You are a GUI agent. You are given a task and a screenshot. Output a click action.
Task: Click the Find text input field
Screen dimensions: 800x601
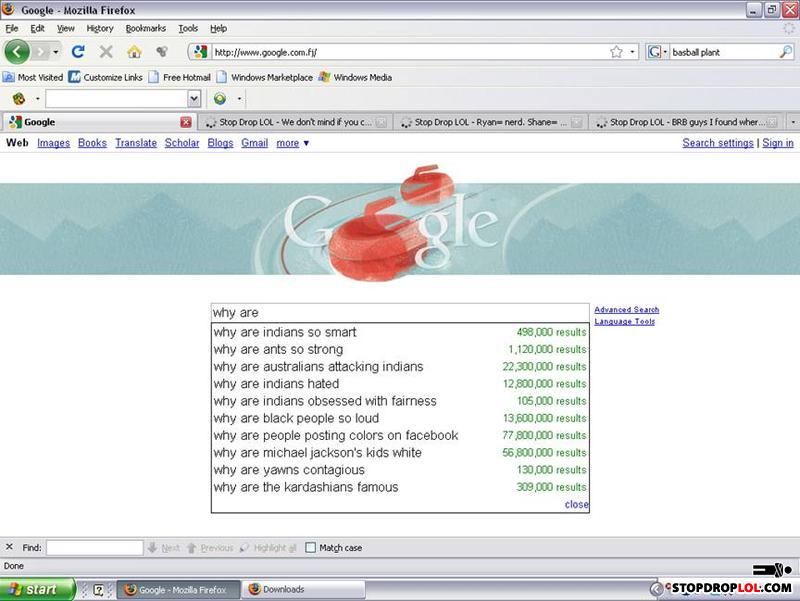pyautogui.click(x=95, y=548)
